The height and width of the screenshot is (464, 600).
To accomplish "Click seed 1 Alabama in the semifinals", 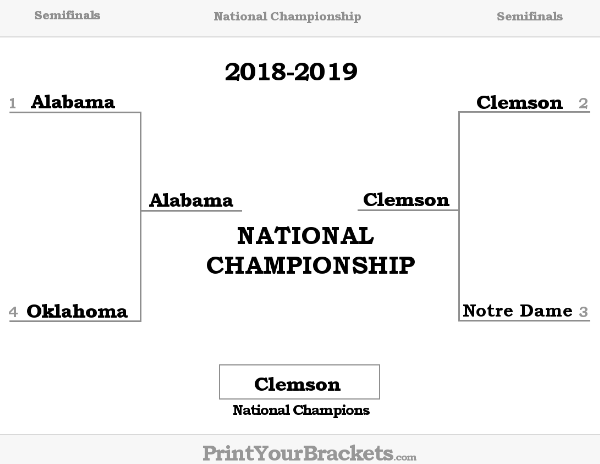I will (x=73, y=102).
